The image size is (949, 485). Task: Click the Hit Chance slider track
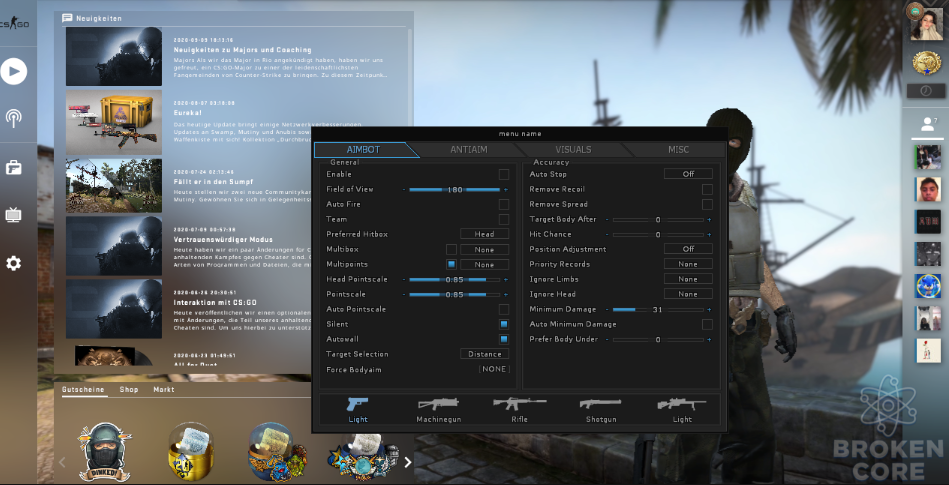[x=658, y=234]
